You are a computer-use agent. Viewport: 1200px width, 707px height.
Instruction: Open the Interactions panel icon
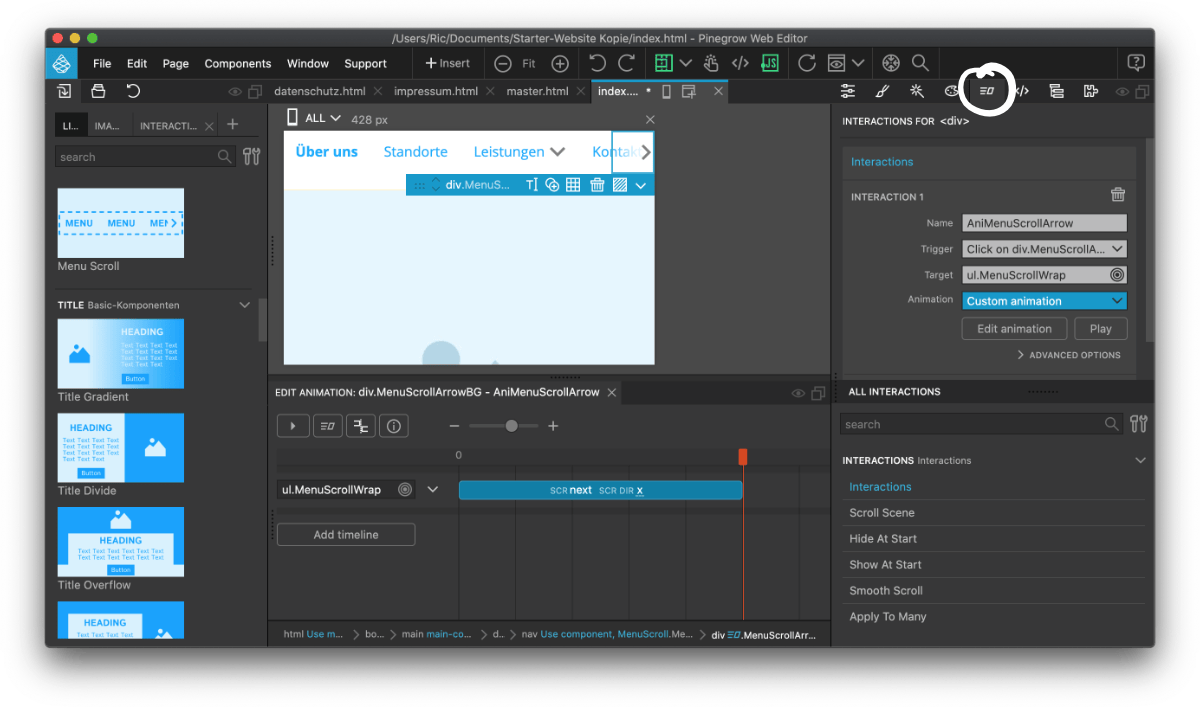point(987,91)
